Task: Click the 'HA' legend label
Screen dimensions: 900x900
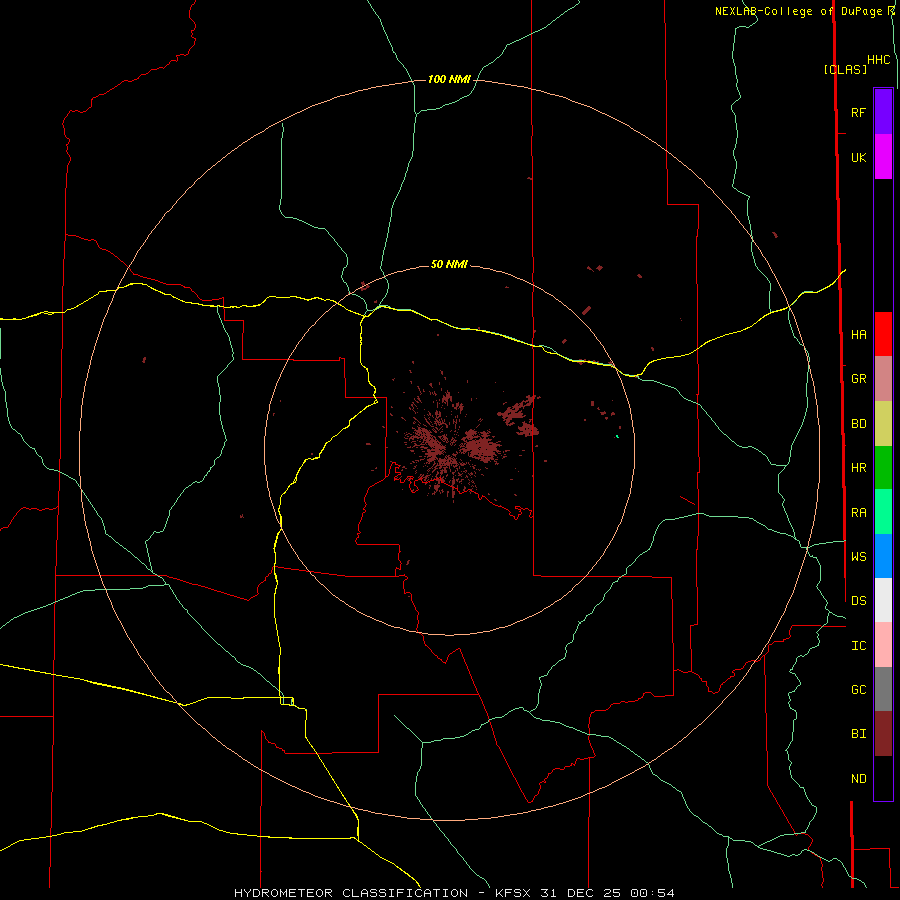Action: pos(859,335)
